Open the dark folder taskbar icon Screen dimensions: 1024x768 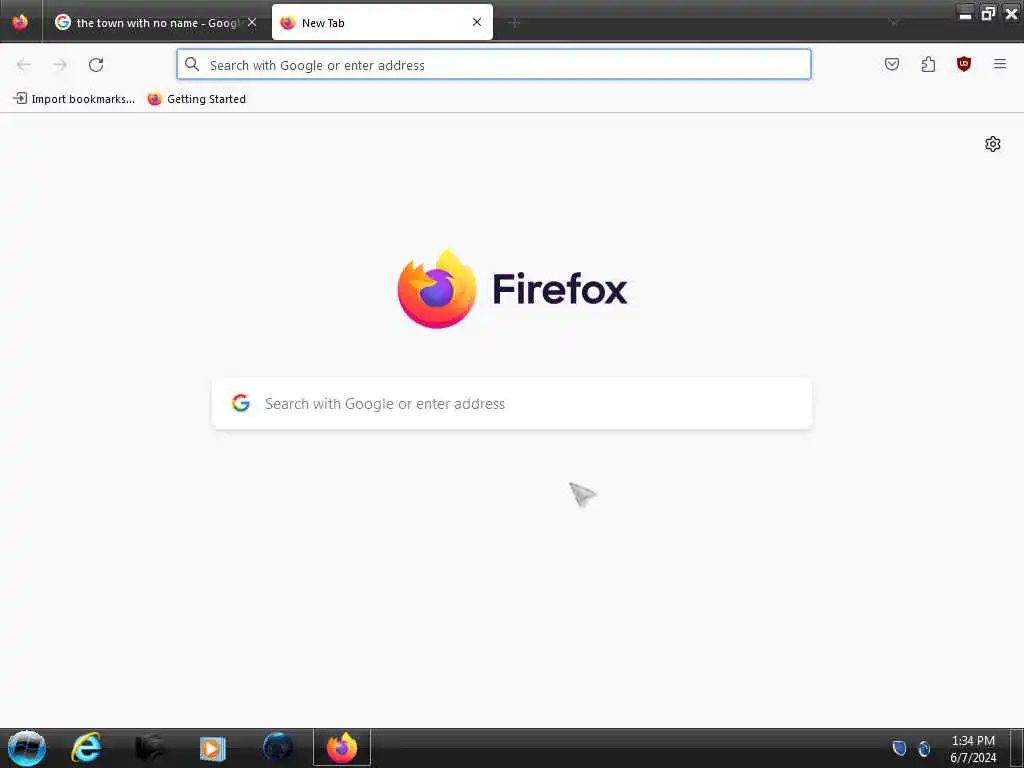[150, 748]
